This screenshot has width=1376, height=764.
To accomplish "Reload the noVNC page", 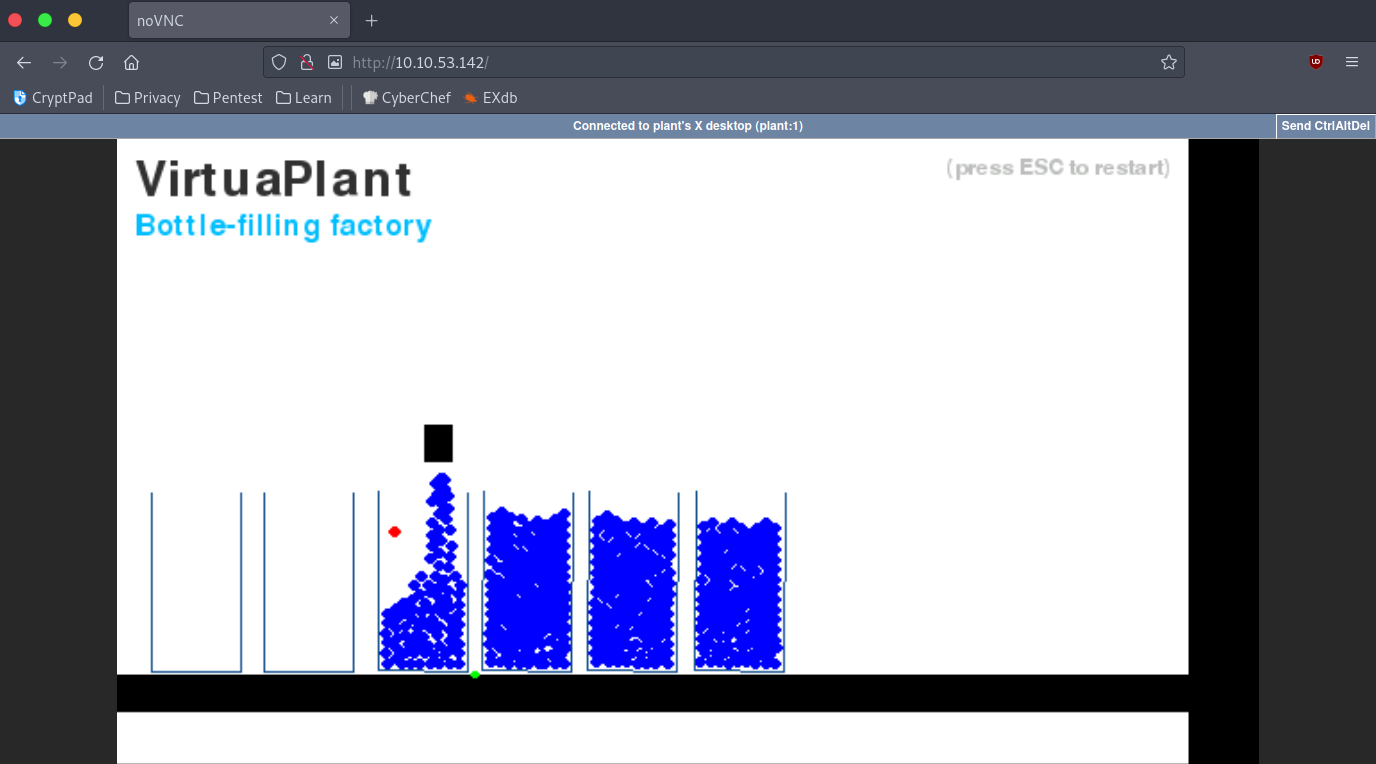I will point(95,62).
